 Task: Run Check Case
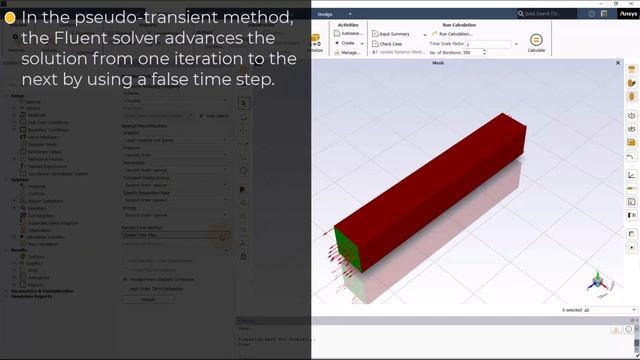pyautogui.click(x=387, y=43)
